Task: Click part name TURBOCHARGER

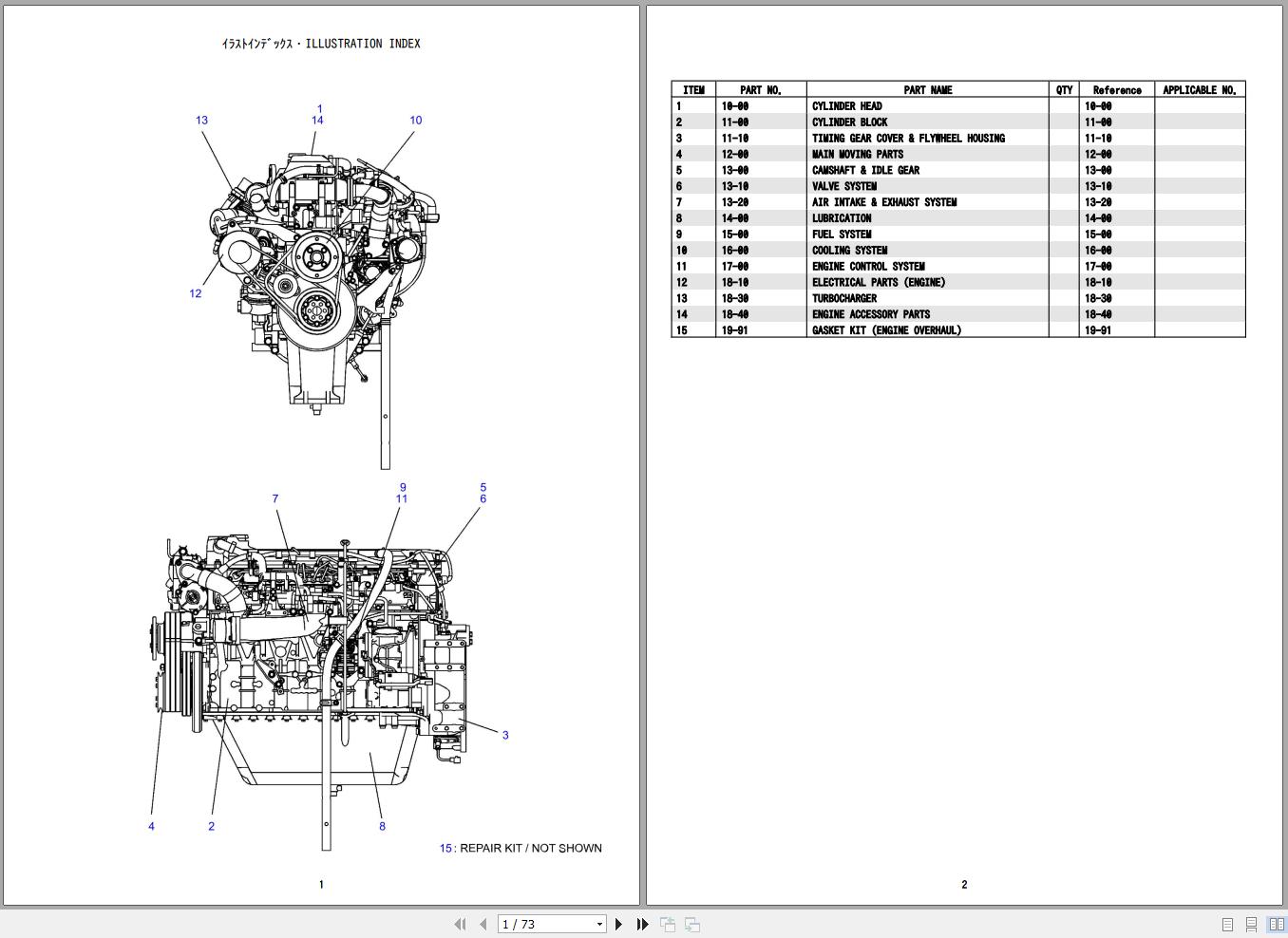Action: pyautogui.click(x=844, y=299)
